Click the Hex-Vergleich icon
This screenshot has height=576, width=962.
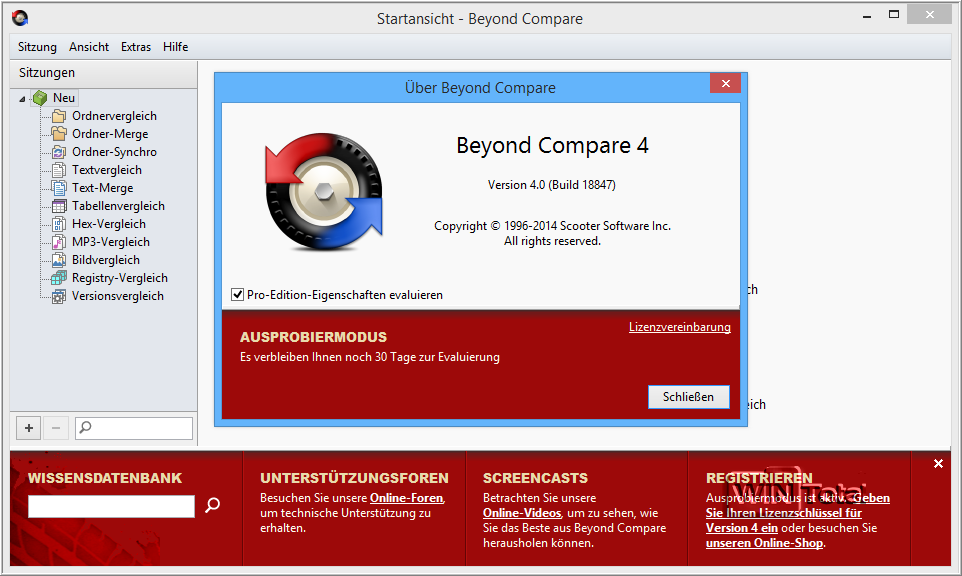pos(59,224)
